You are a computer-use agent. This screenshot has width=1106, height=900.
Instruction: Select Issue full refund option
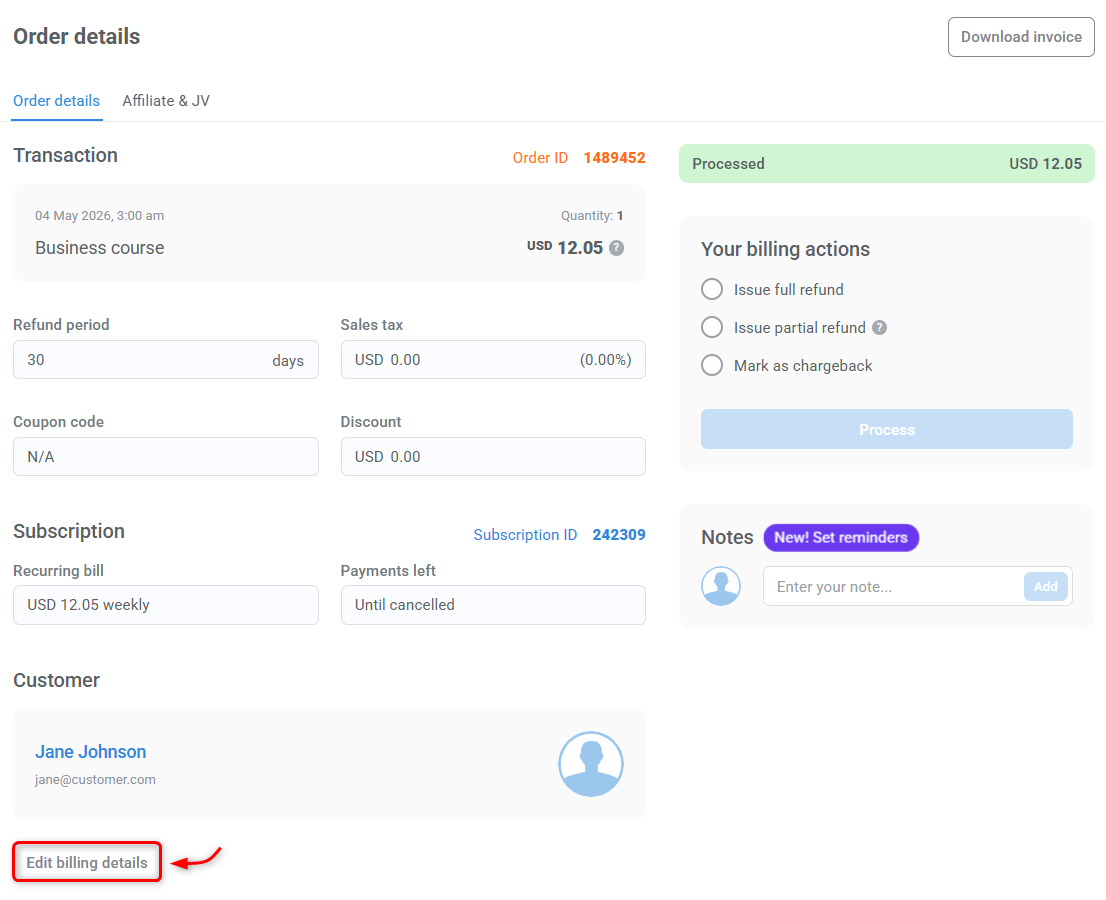712,289
